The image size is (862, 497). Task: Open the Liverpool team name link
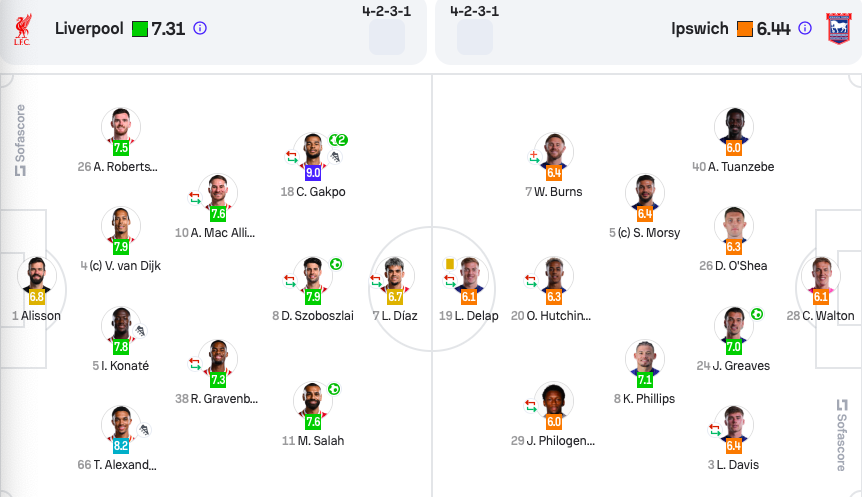tap(89, 29)
